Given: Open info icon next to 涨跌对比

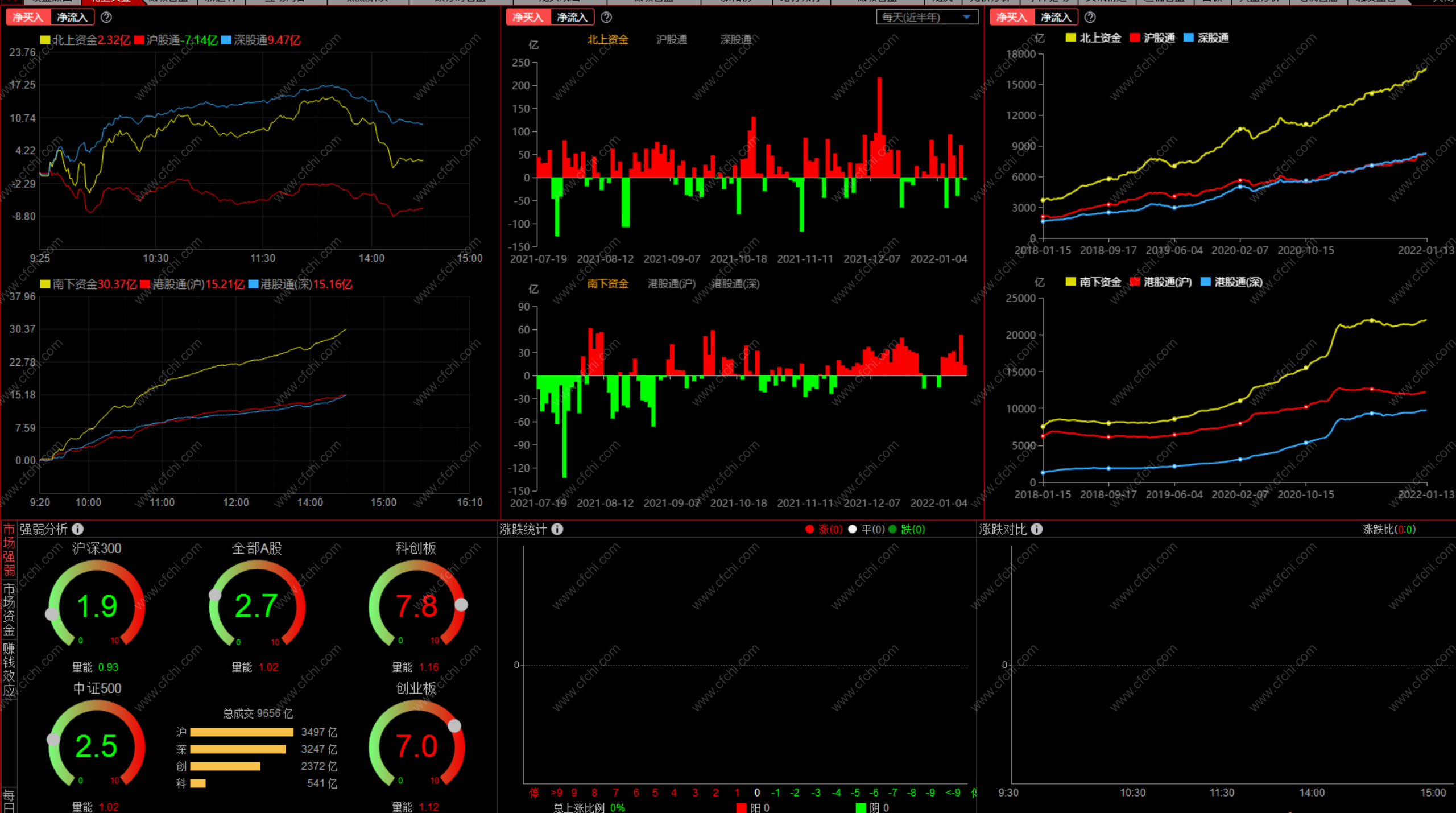Looking at the screenshot, I should (1037, 529).
